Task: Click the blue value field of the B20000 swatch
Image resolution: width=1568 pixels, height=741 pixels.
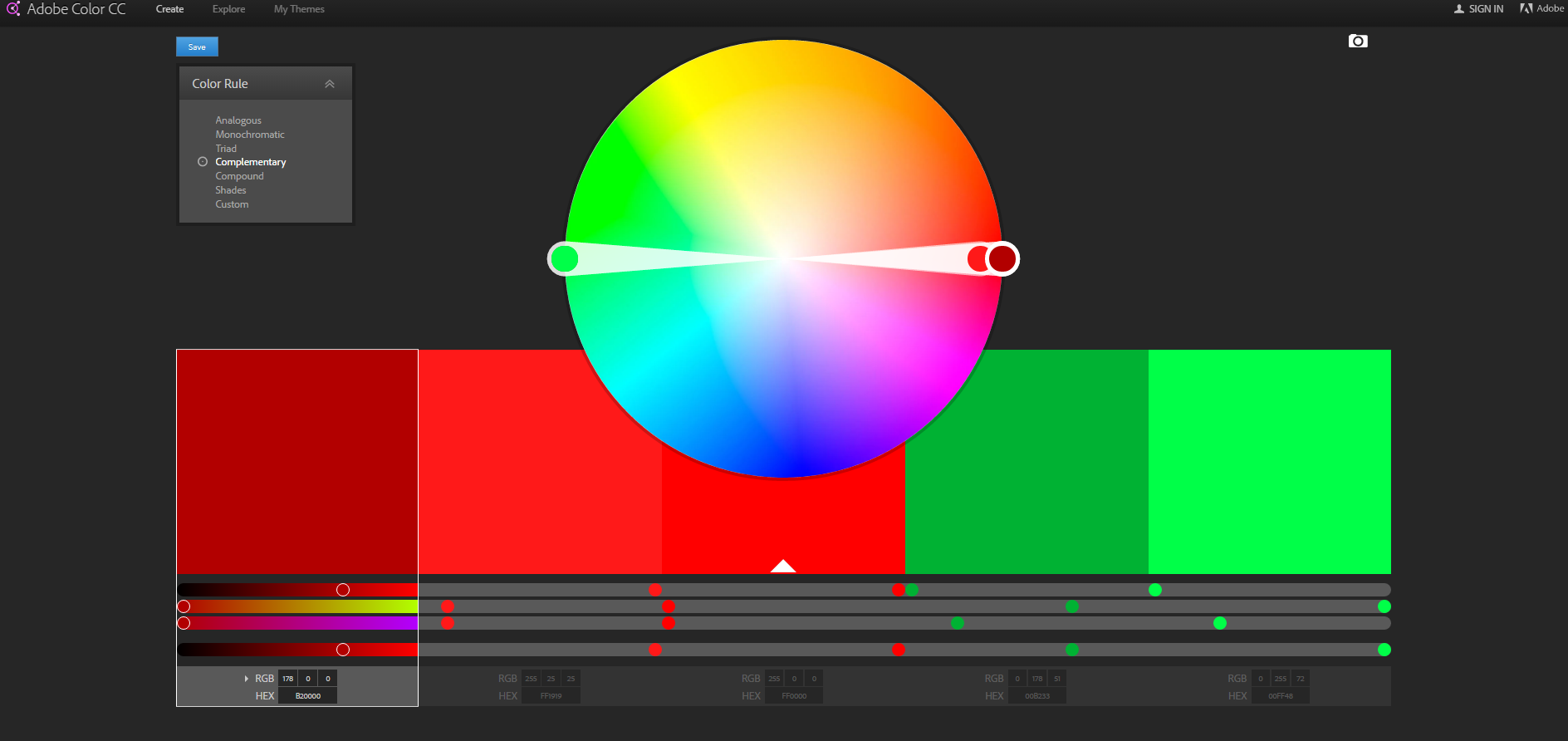Action: 328,679
